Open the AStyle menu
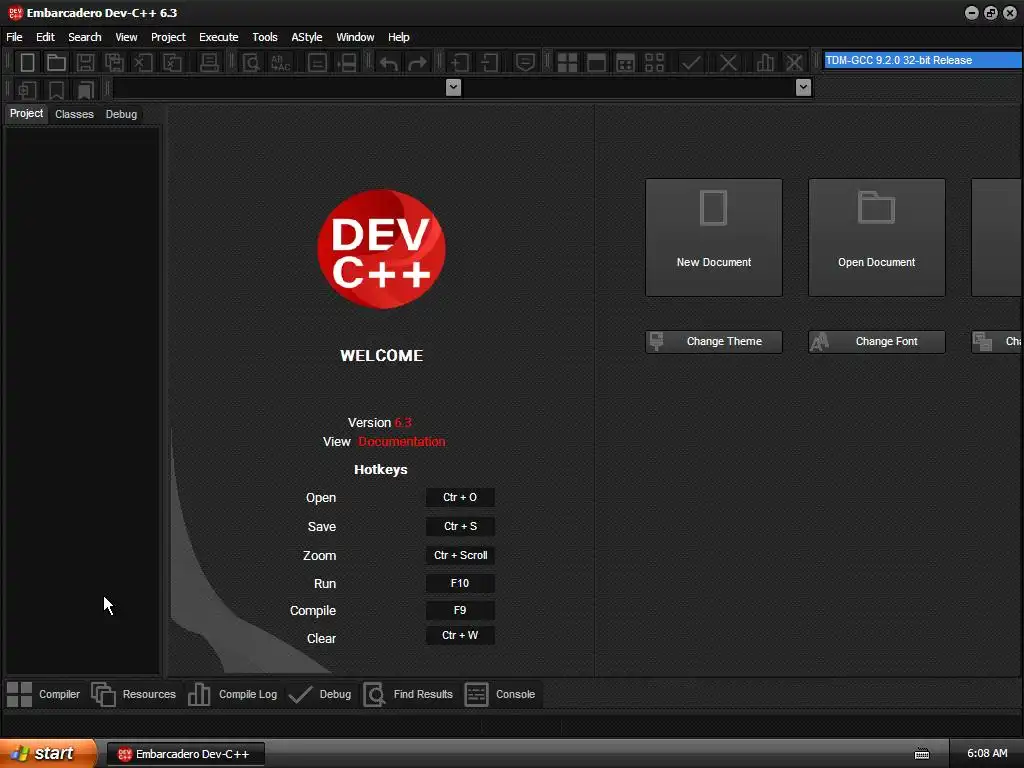1024x768 pixels. pos(307,37)
